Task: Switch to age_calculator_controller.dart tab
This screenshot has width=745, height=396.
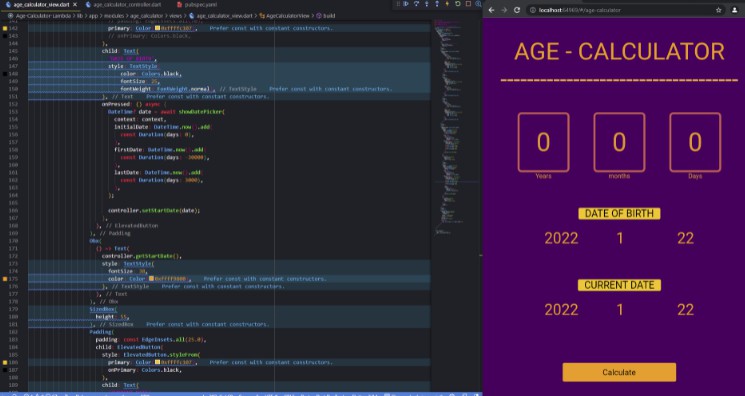Action: click(127, 4)
